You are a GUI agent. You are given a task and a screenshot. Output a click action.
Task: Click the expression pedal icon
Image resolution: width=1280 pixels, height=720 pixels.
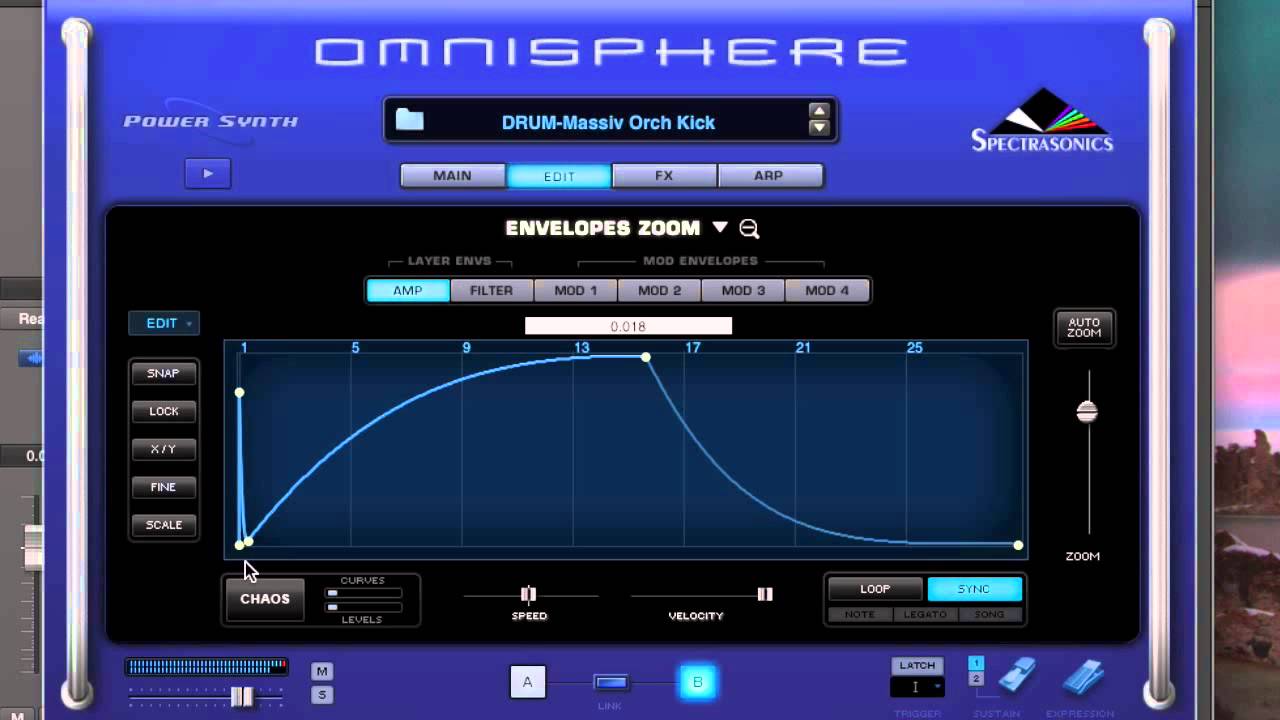tap(1083, 677)
